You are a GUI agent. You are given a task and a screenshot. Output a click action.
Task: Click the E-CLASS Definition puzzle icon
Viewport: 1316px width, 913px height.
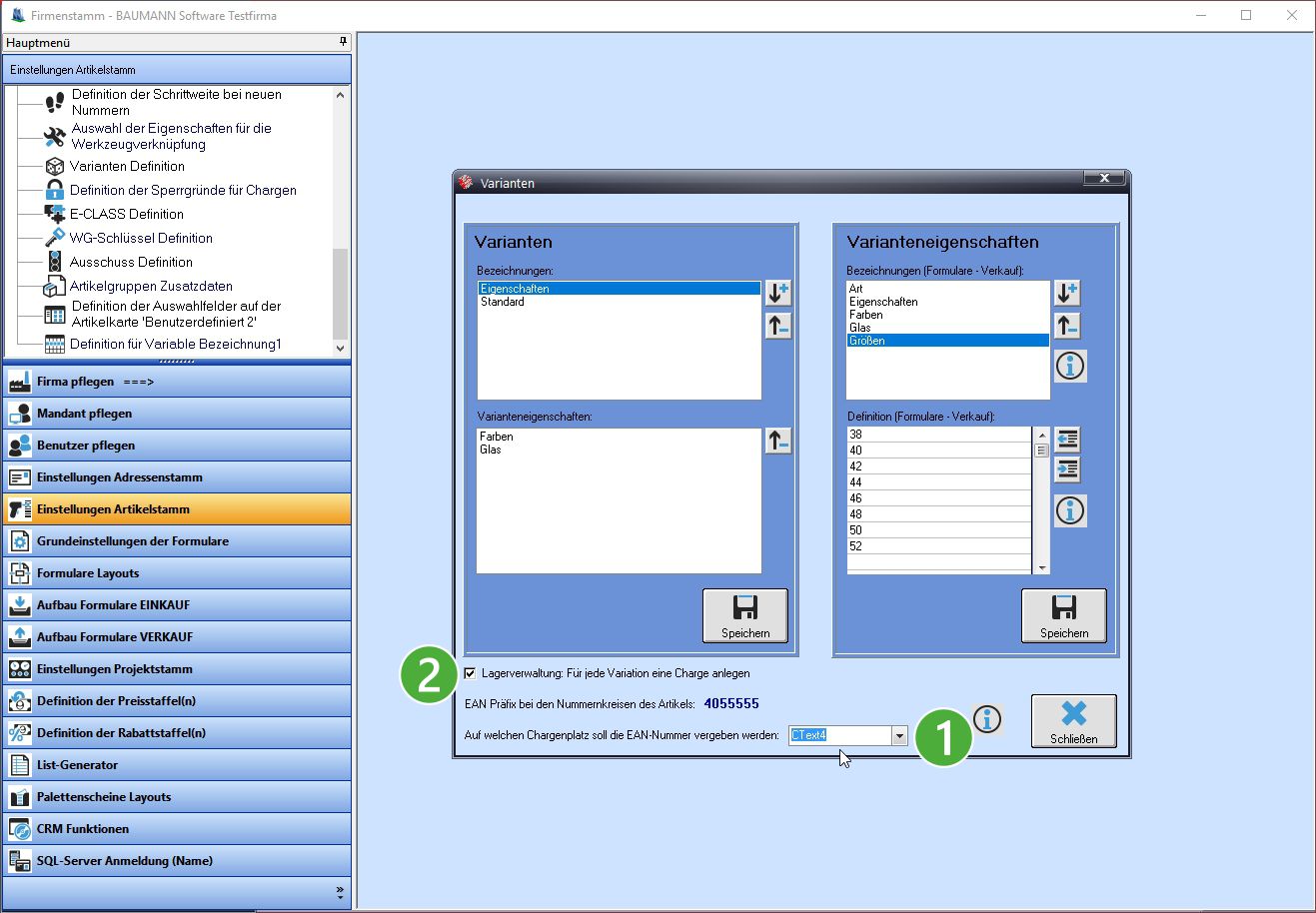point(55,214)
